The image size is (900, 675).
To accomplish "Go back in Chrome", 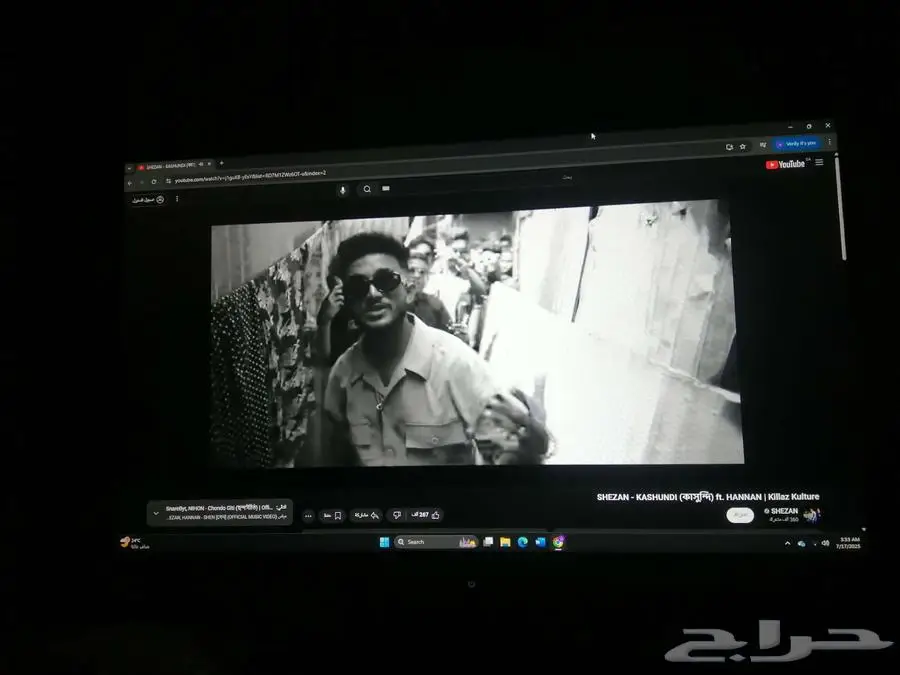I will click(x=130, y=183).
